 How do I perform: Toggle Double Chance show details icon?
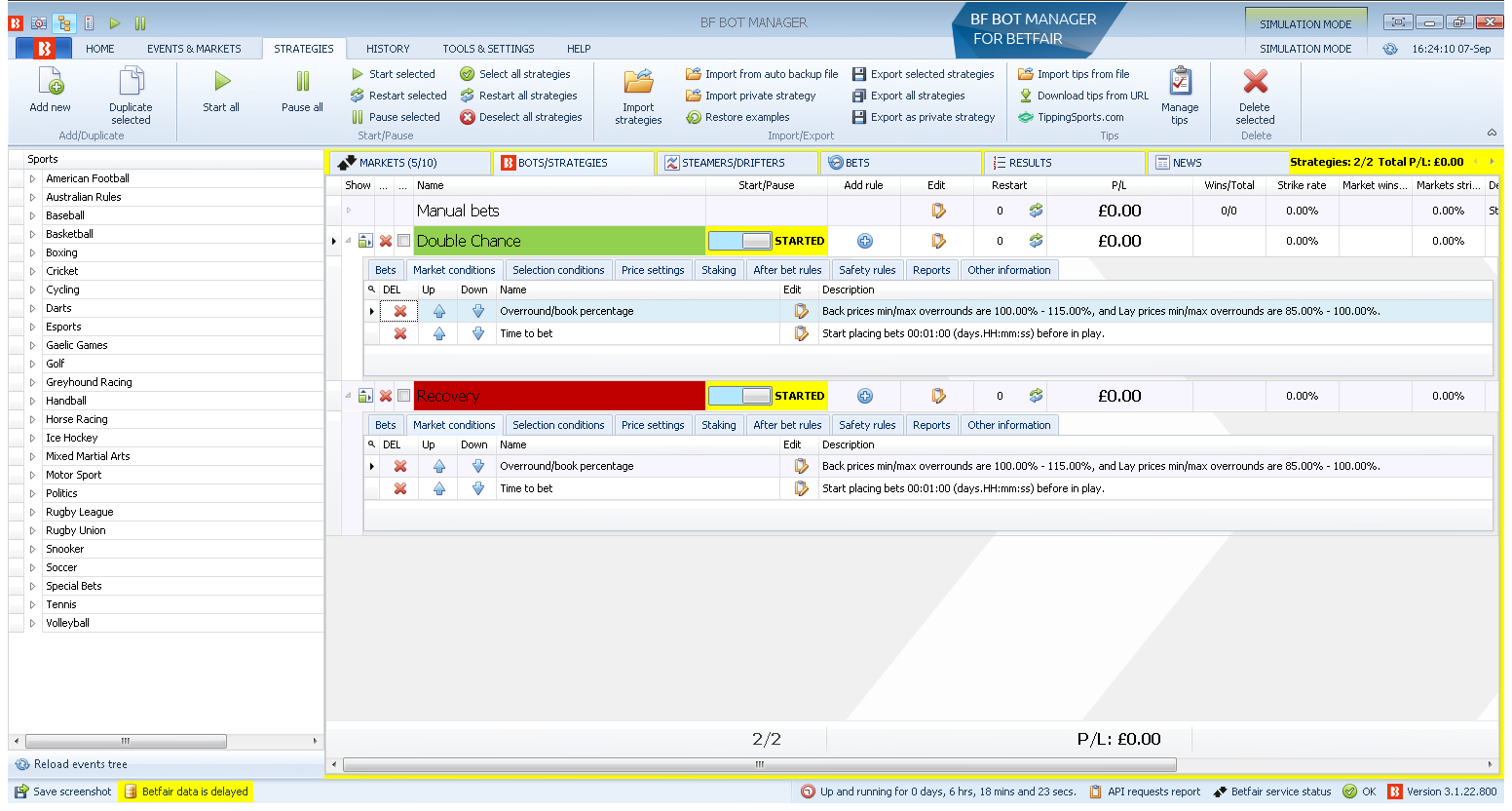[x=365, y=241]
